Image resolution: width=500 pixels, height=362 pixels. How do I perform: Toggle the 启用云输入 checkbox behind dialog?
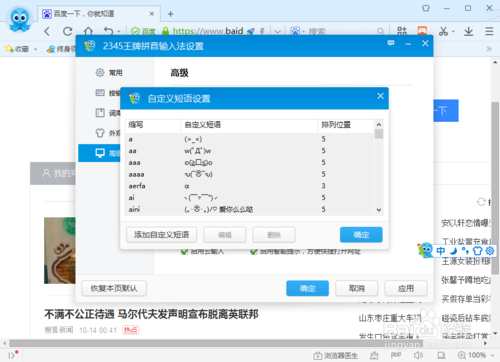coord(184,252)
